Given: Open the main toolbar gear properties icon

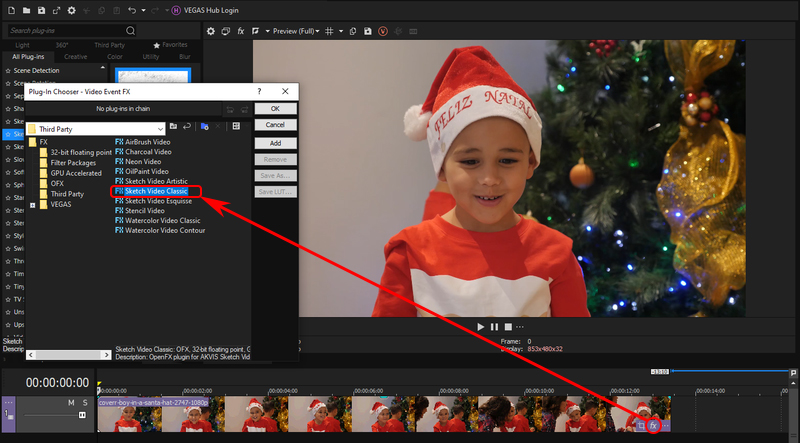Looking at the screenshot, I should 71,10.
